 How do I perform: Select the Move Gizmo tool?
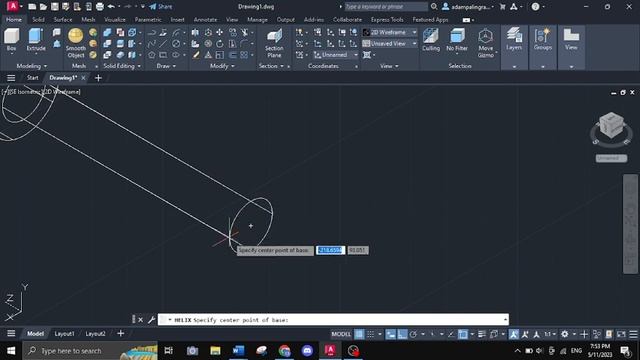pos(485,43)
